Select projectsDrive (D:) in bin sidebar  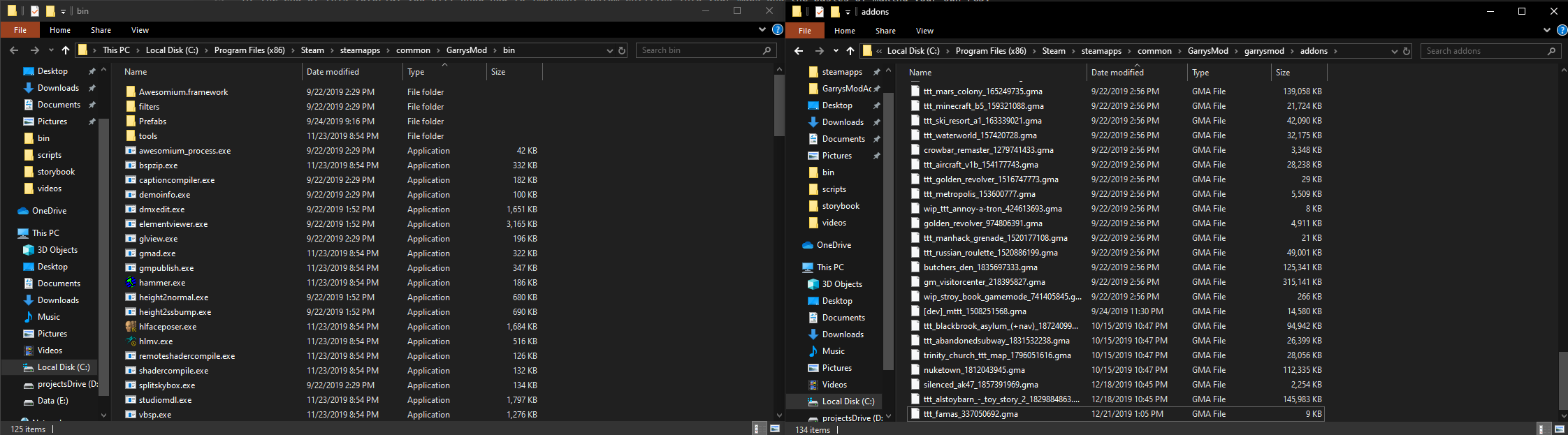(x=61, y=384)
